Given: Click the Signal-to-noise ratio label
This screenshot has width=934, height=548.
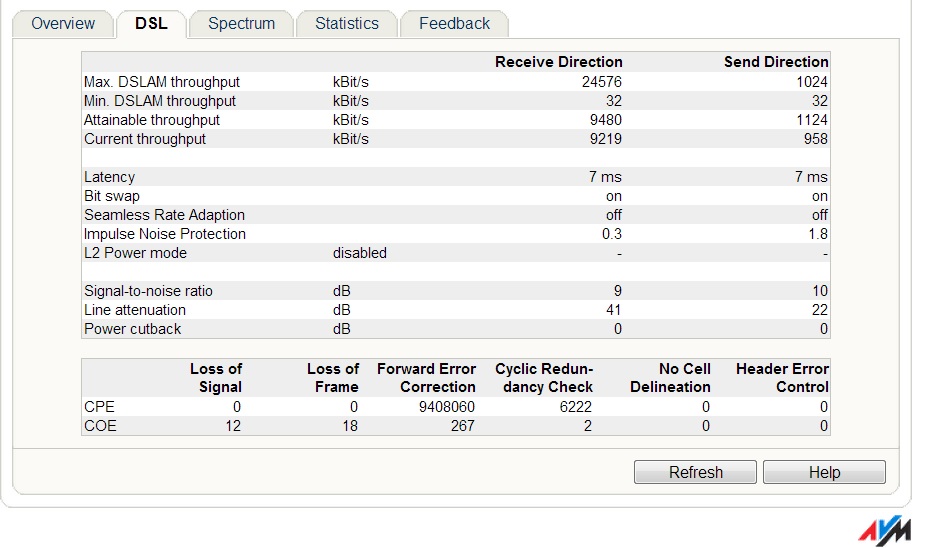Looking at the screenshot, I should [x=148, y=291].
